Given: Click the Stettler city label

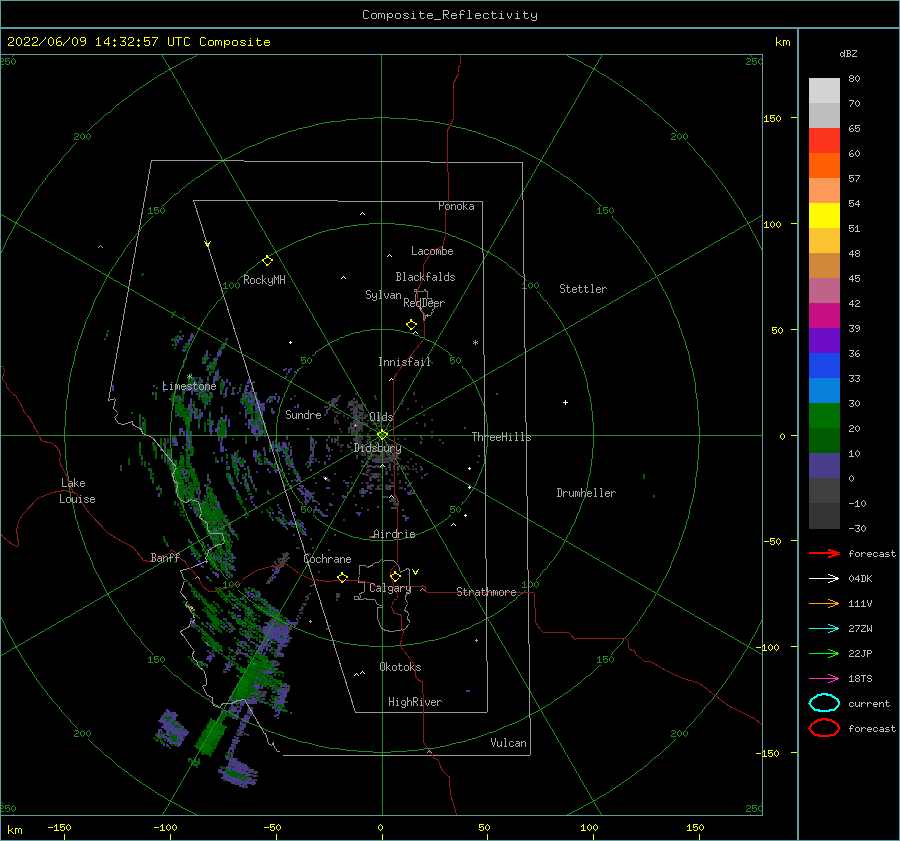Looking at the screenshot, I should coord(583,289).
